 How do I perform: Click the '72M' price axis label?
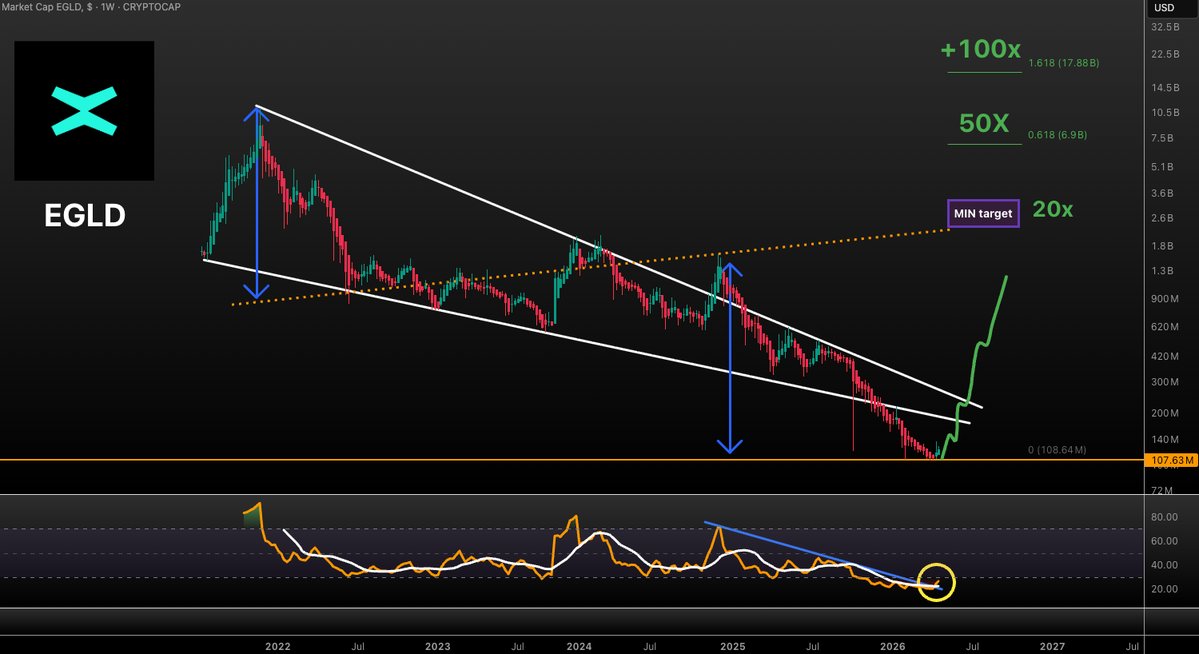coord(1162,490)
